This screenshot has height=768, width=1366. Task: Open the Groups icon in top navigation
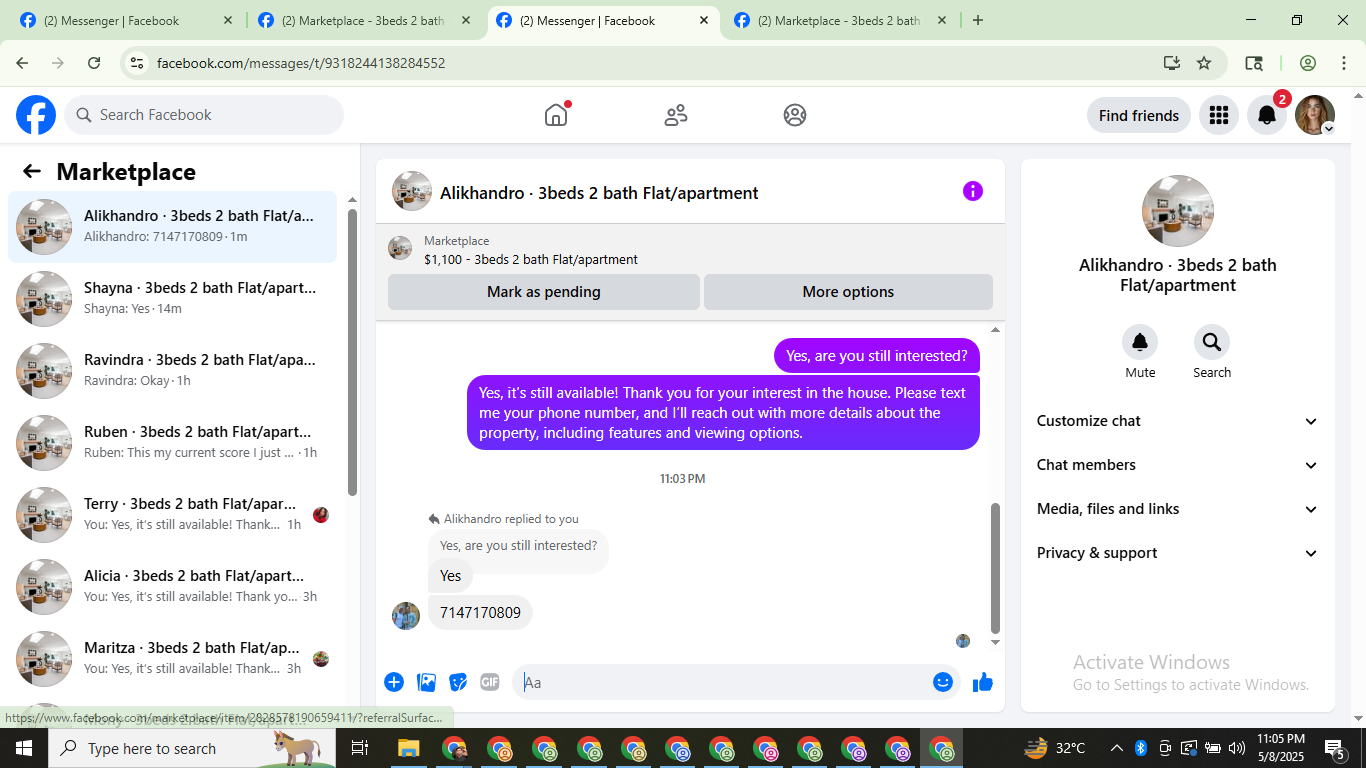(x=795, y=115)
